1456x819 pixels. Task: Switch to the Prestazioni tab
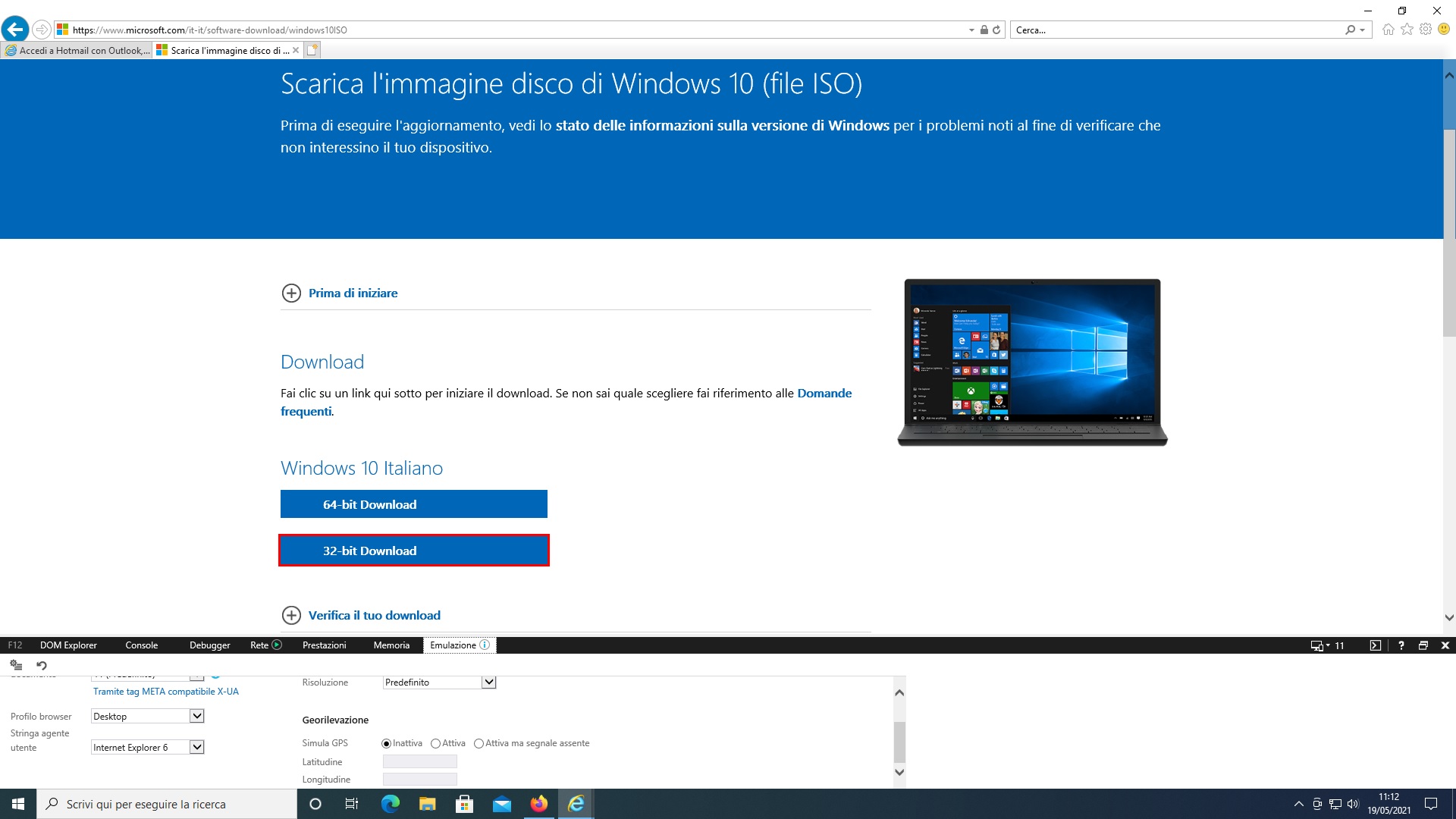[x=324, y=645]
